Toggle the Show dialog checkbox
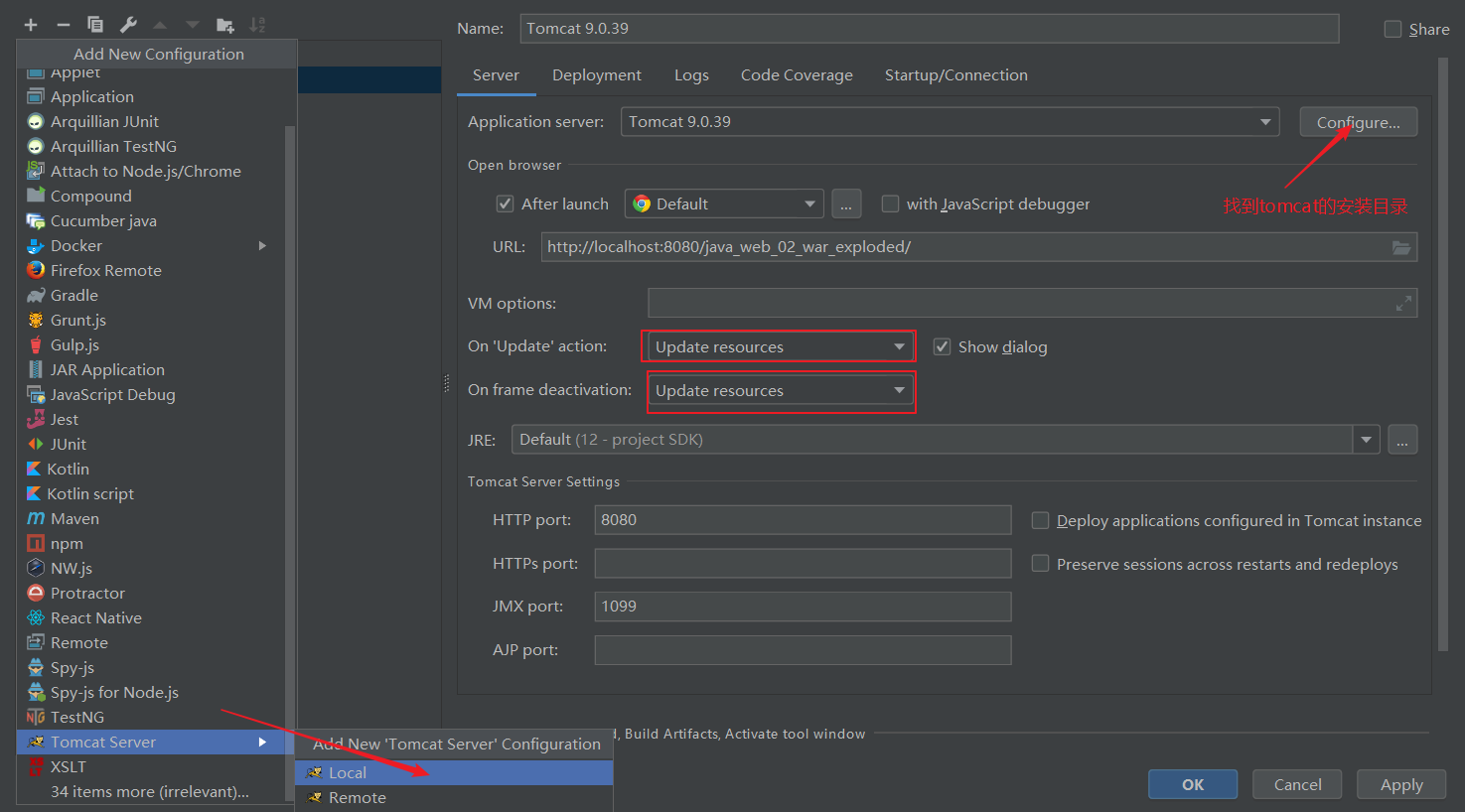The image size is (1465, 812). [942, 346]
